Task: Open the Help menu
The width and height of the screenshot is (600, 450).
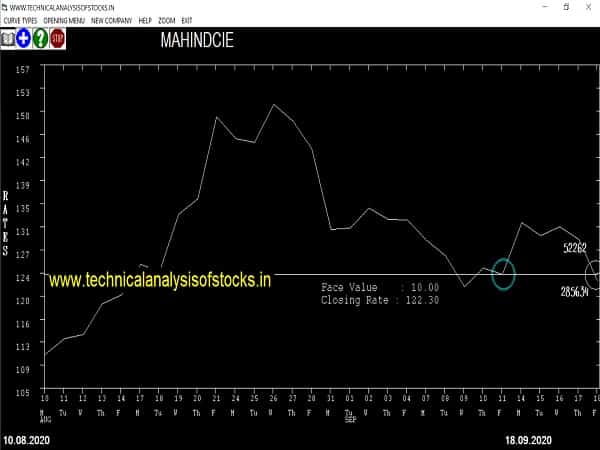Action: click(145, 20)
